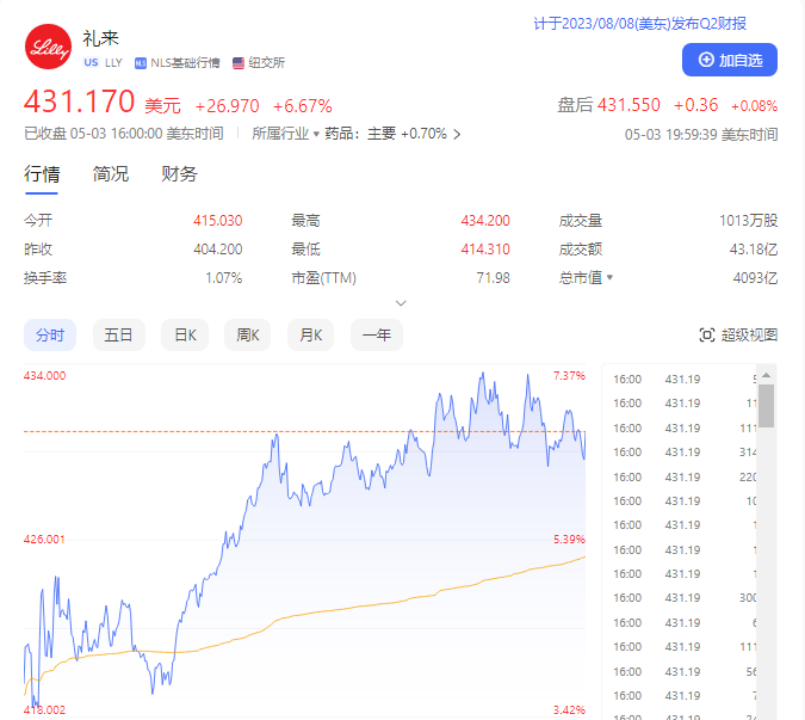Switch chart to 五日 five-day view
This screenshot has width=805, height=720.
(x=118, y=336)
